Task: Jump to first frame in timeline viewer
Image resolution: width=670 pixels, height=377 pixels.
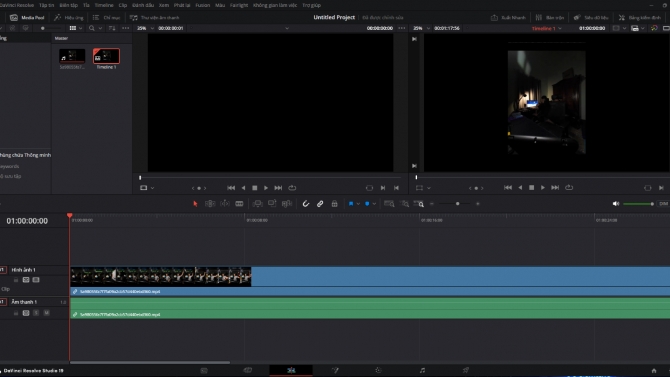Action: (508, 188)
